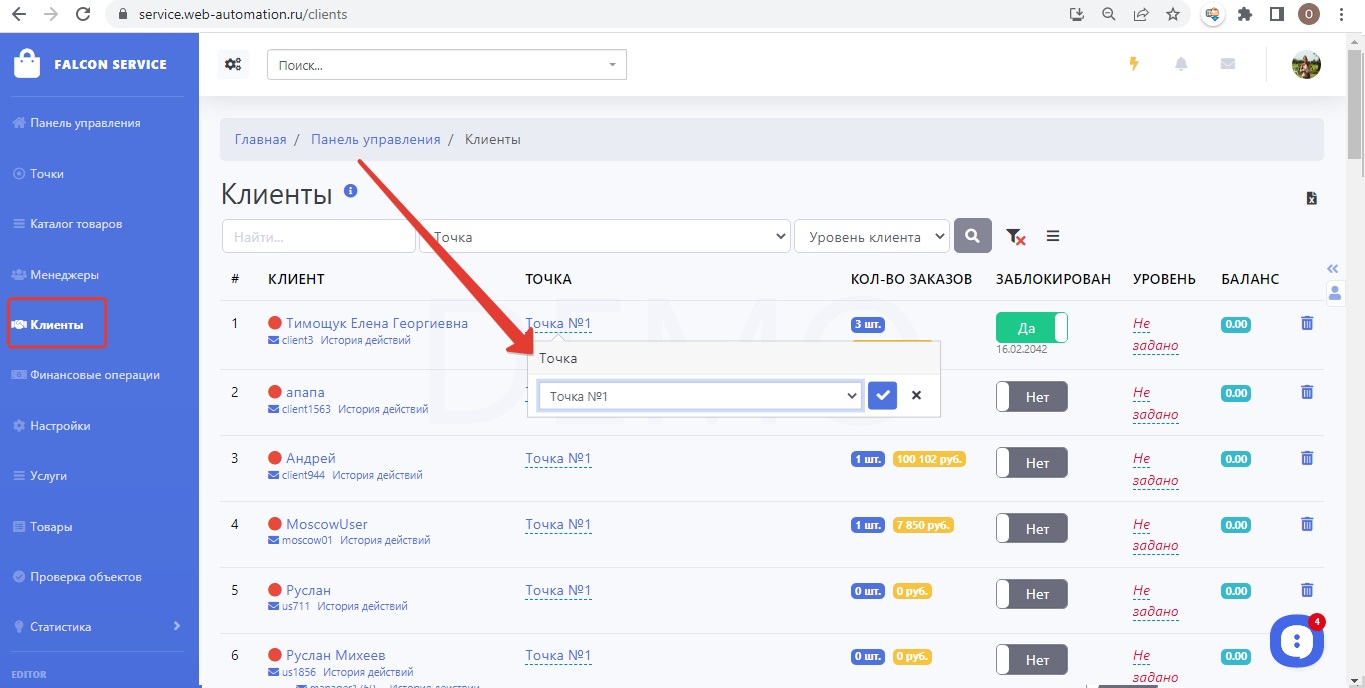Click the clear filter icon
1365x688 pixels.
[x=1015, y=237]
